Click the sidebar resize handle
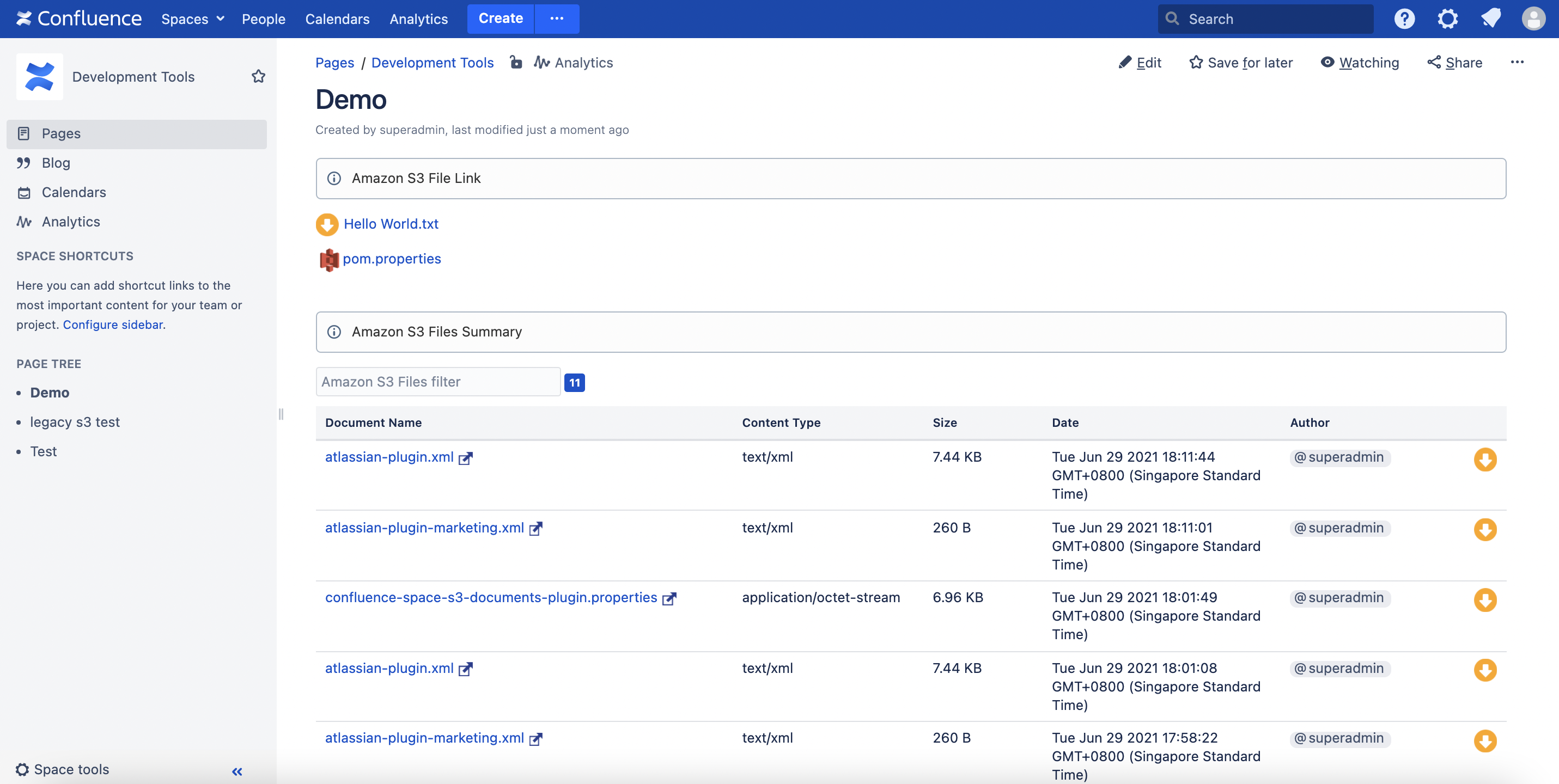Viewport: 1559px width, 784px height. [281, 414]
